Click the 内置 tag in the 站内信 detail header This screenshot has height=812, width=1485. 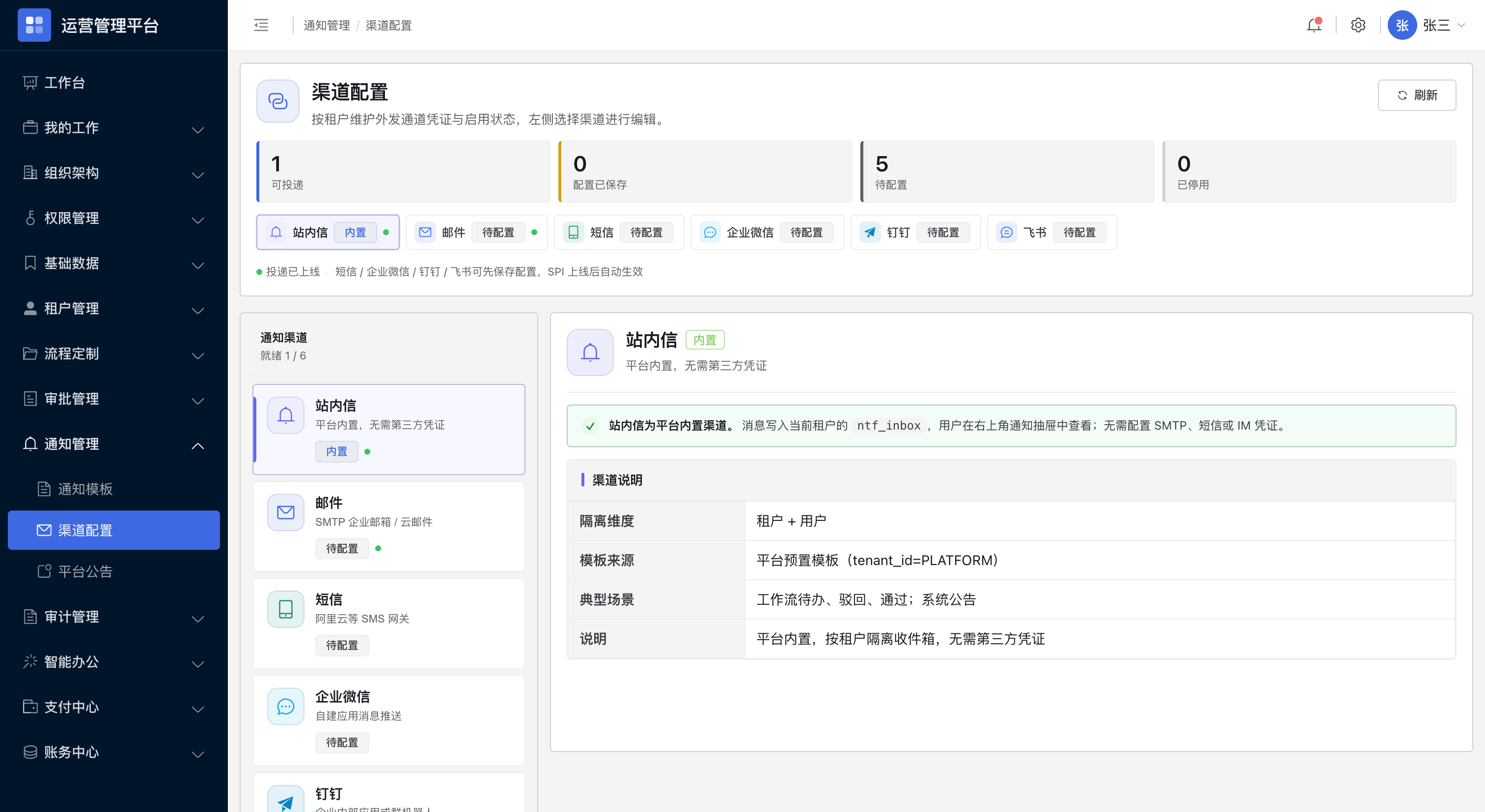705,340
